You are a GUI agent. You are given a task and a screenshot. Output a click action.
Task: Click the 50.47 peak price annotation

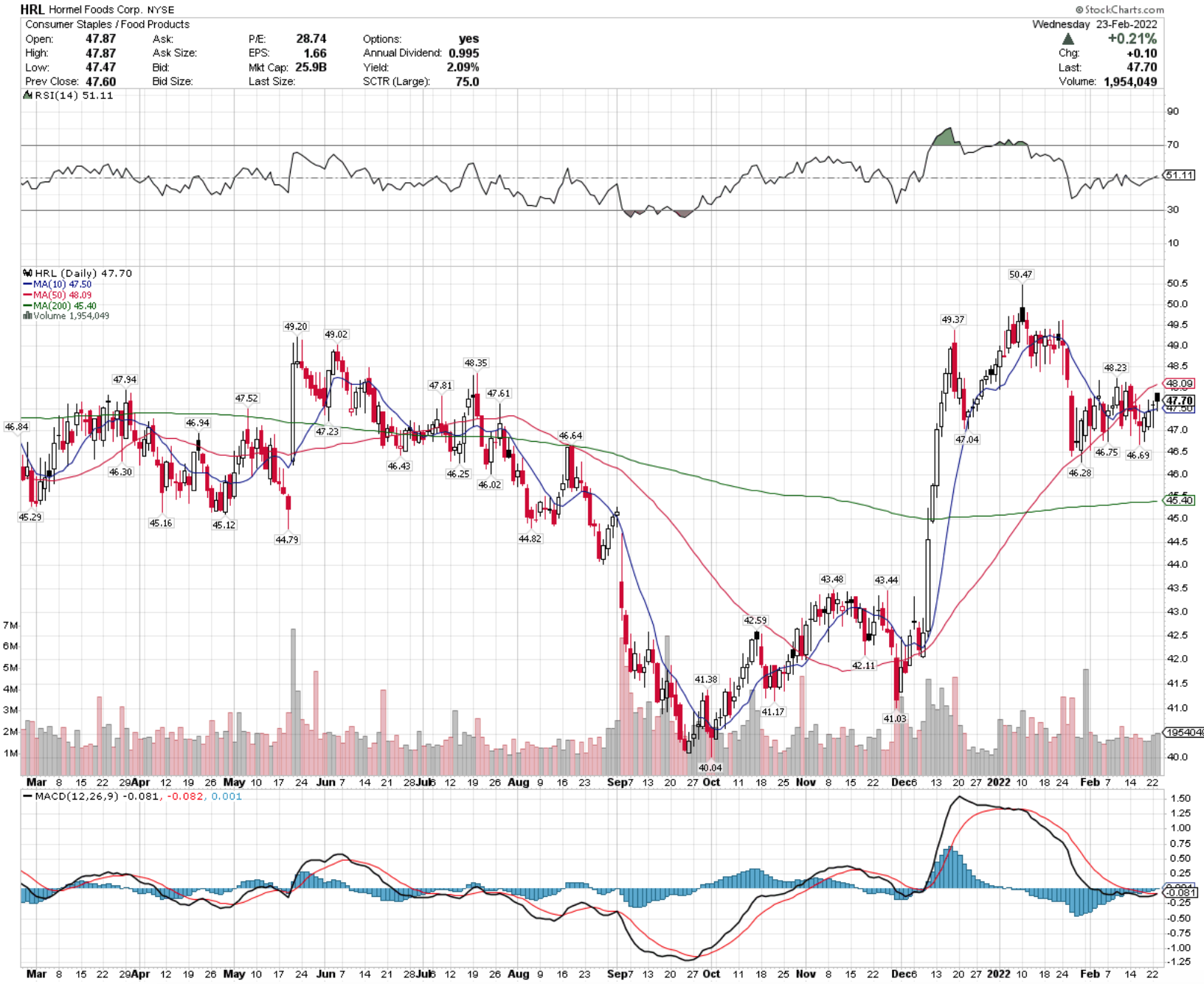(x=1021, y=274)
